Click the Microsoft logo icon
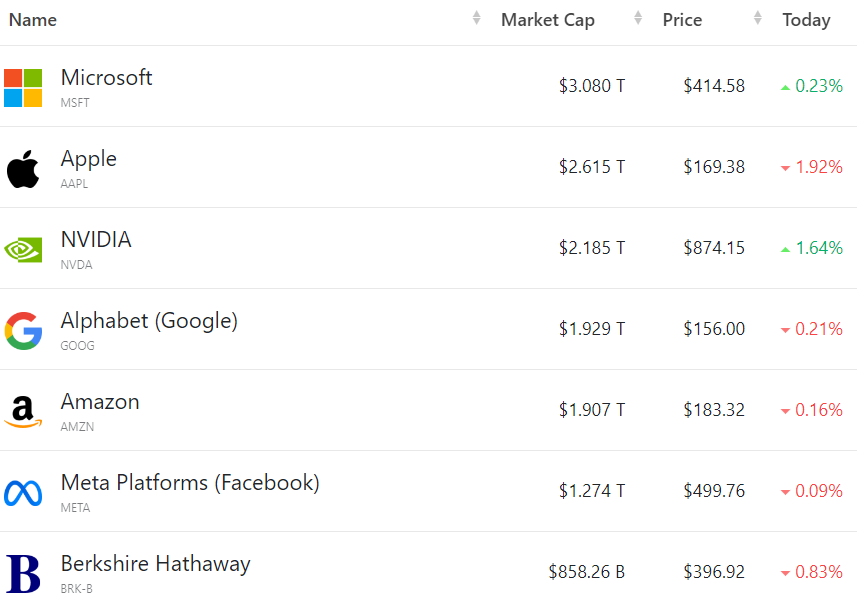The height and width of the screenshot is (609, 857). [x=23, y=88]
